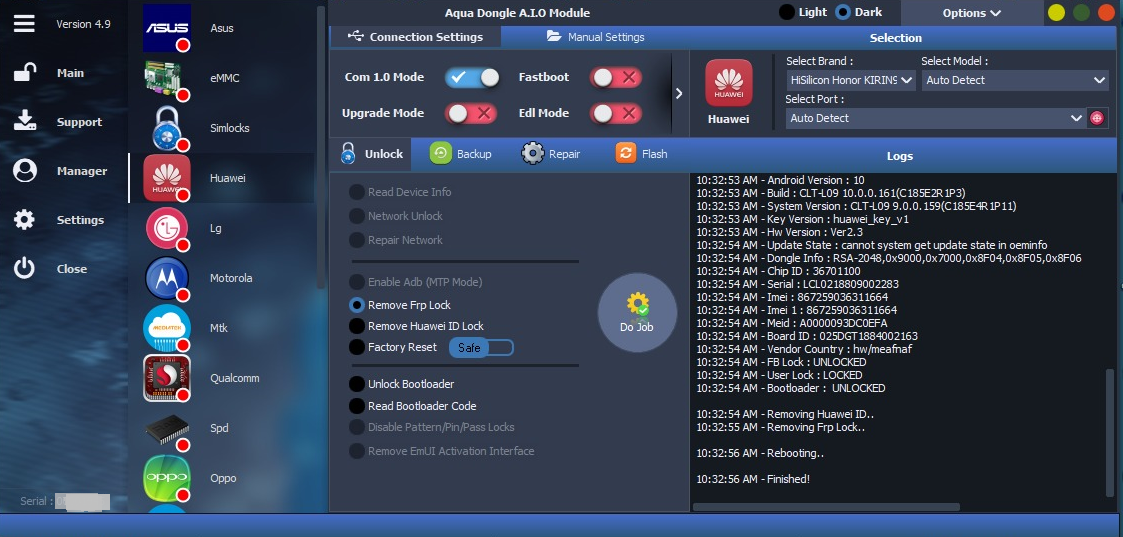This screenshot has height=537, width=1123.
Task: Select the Dark theme radio button
Action: click(x=843, y=12)
